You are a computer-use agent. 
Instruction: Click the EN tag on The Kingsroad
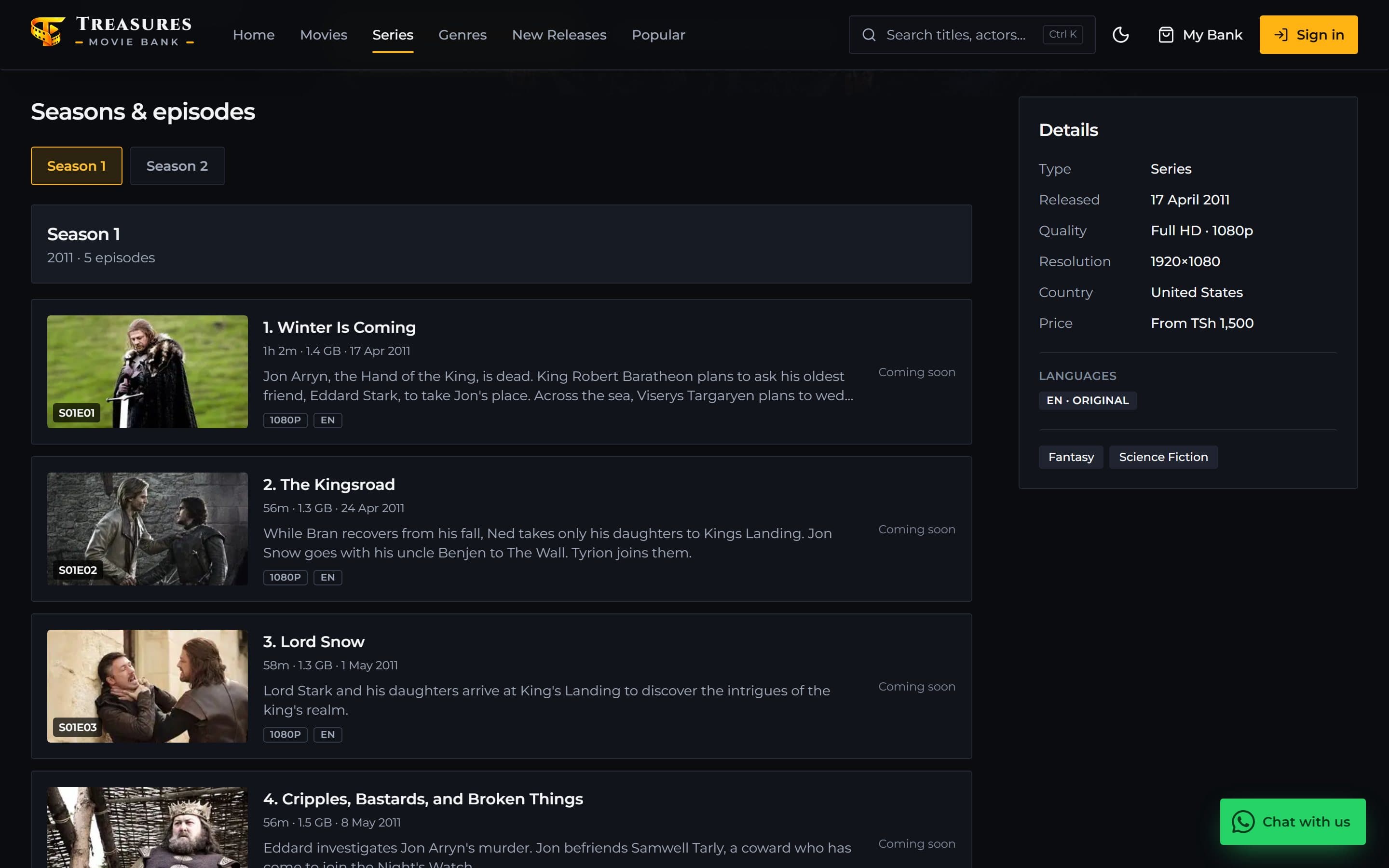point(328,578)
